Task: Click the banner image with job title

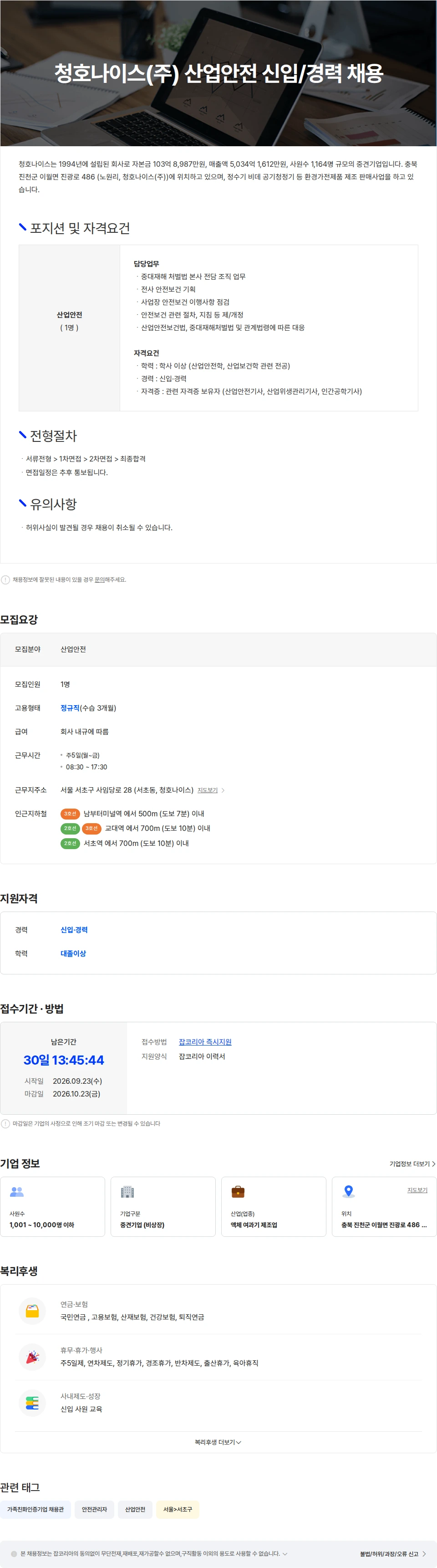Action: pyautogui.click(x=218, y=73)
